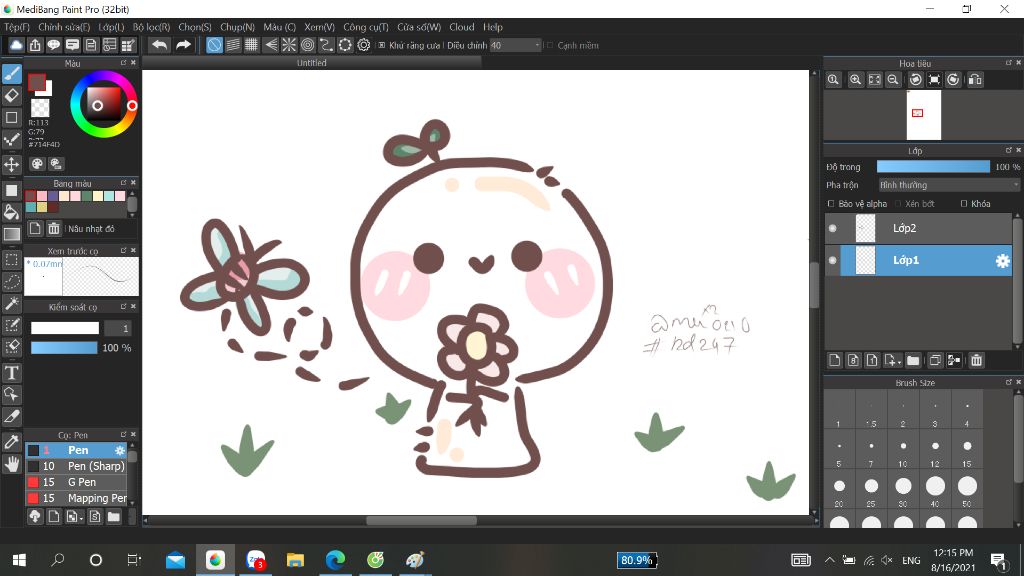Enable the Xén bớt checkbox

point(899,204)
